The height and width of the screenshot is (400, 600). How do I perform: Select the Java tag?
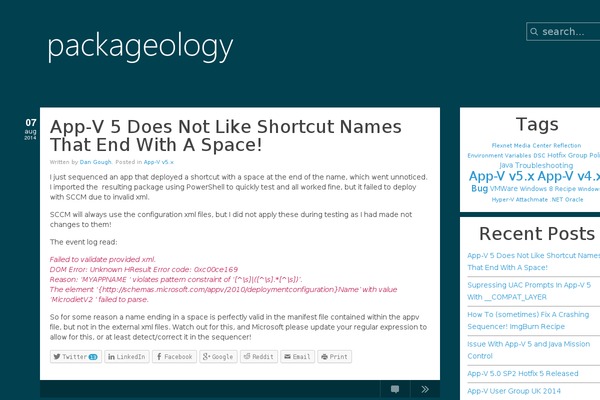coord(506,165)
